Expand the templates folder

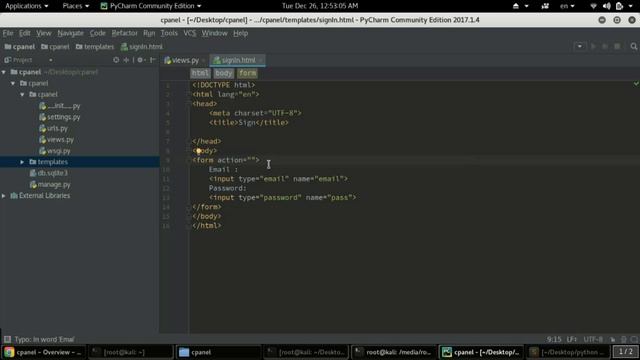[22, 162]
